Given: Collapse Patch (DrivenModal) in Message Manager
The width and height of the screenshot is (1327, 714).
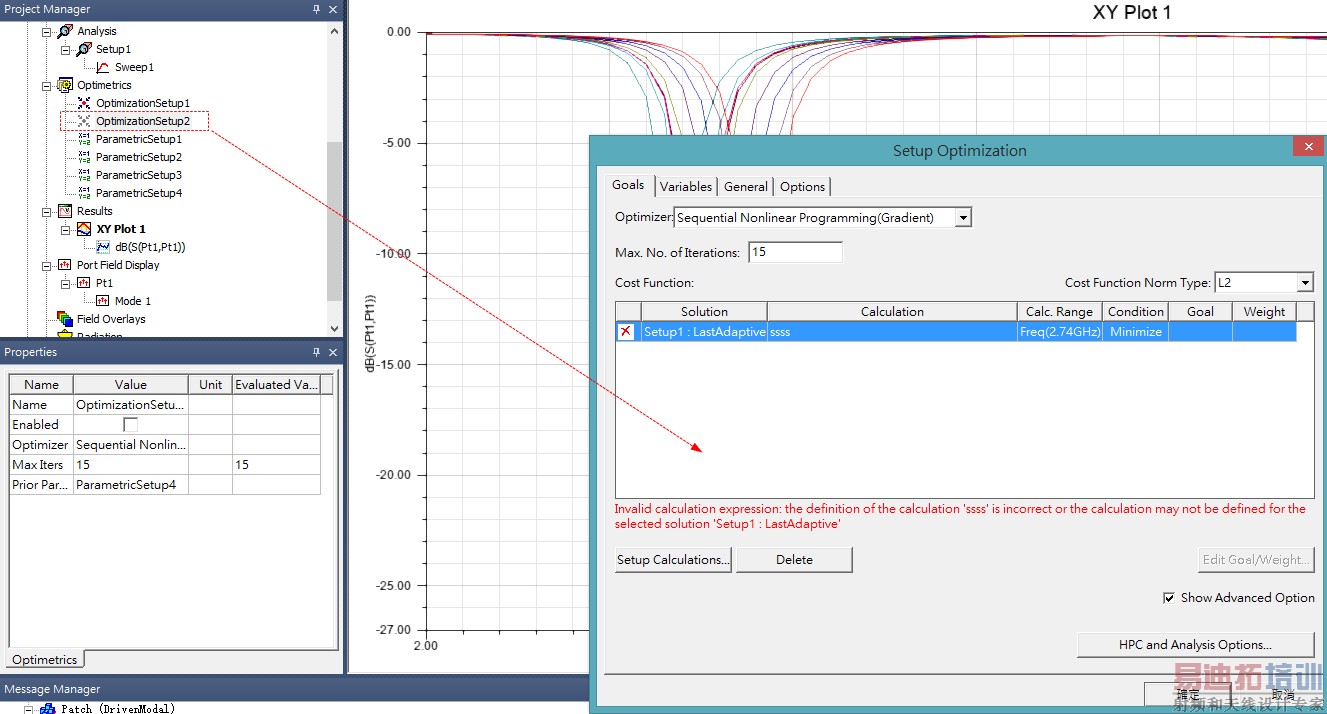Looking at the screenshot, I should click(x=28, y=708).
